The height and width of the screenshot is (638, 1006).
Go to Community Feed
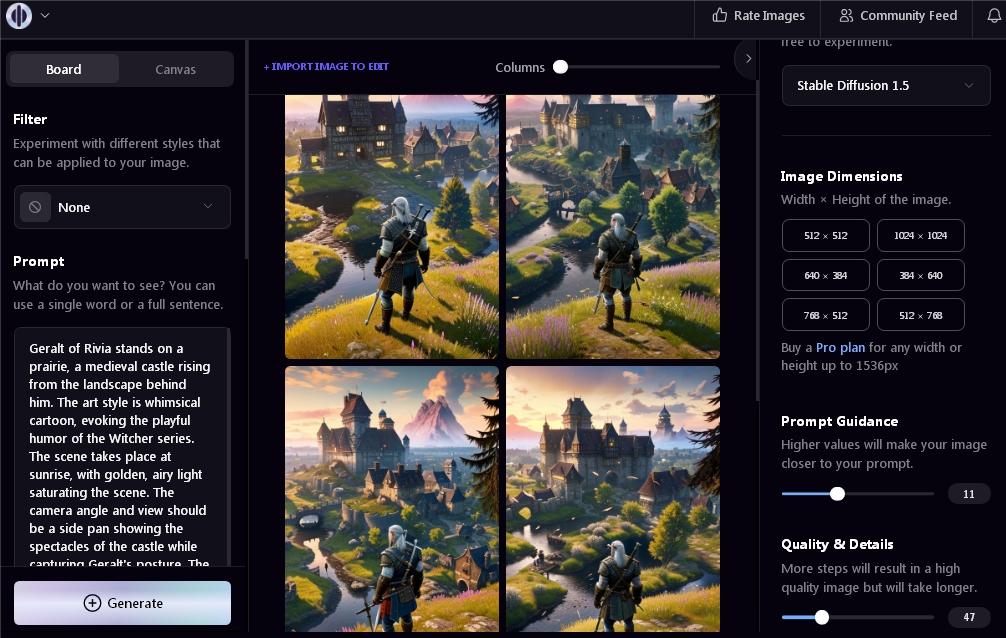pyautogui.click(x=898, y=15)
